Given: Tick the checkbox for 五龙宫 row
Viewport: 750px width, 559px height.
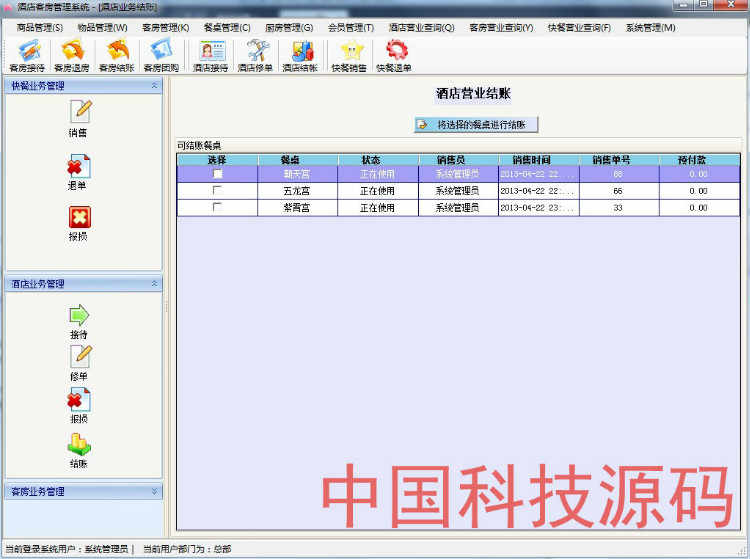Looking at the screenshot, I should pyautogui.click(x=218, y=190).
